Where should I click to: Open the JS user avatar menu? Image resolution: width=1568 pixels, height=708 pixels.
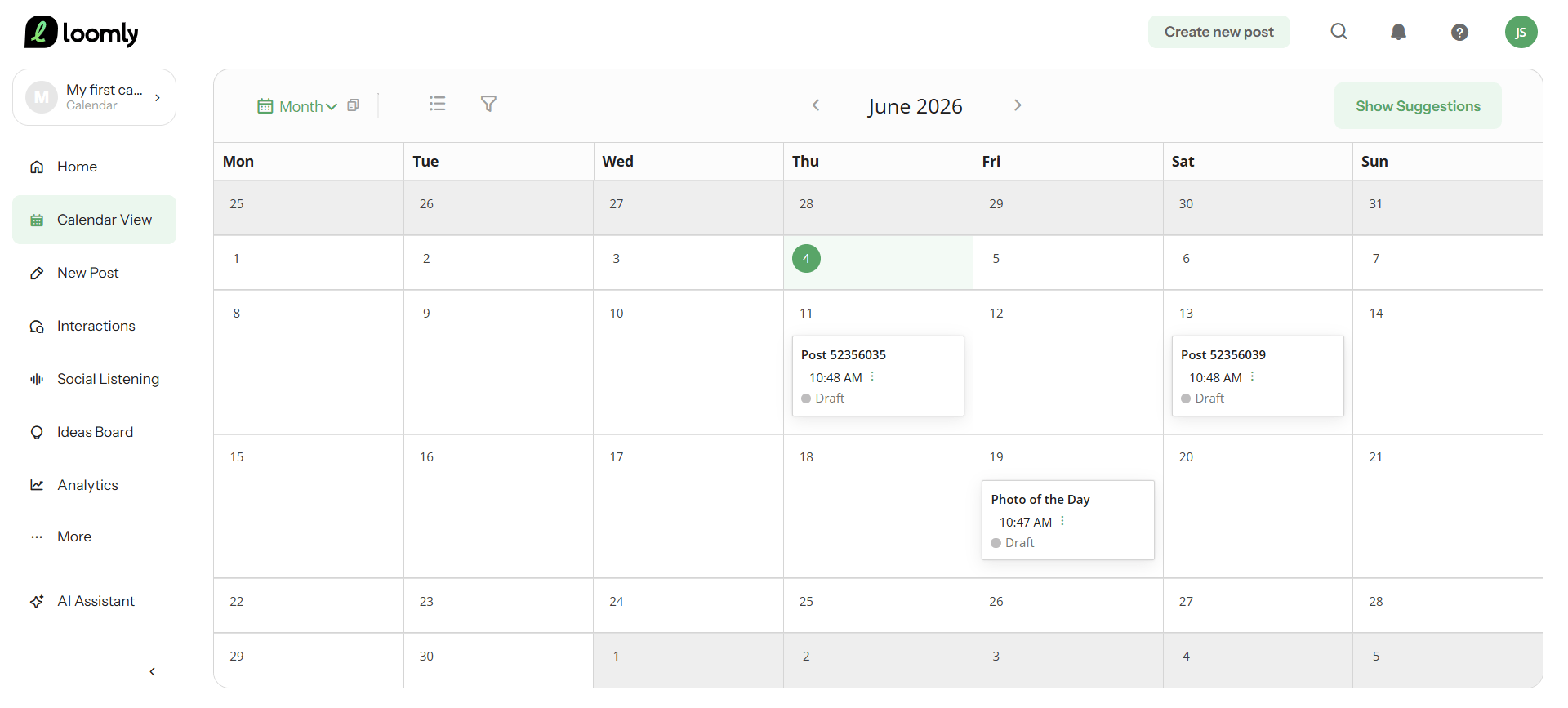point(1521,32)
